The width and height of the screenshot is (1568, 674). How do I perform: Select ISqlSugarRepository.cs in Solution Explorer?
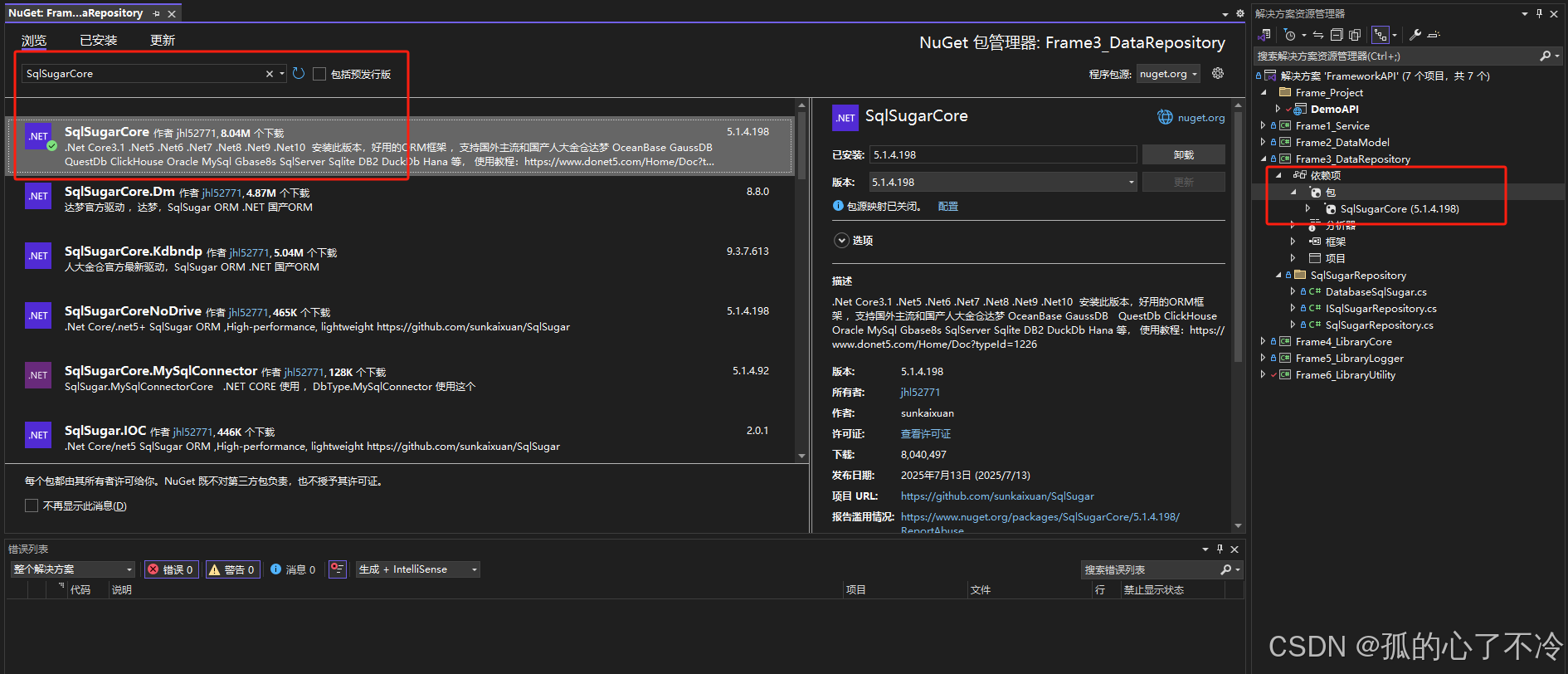pos(1381,308)
